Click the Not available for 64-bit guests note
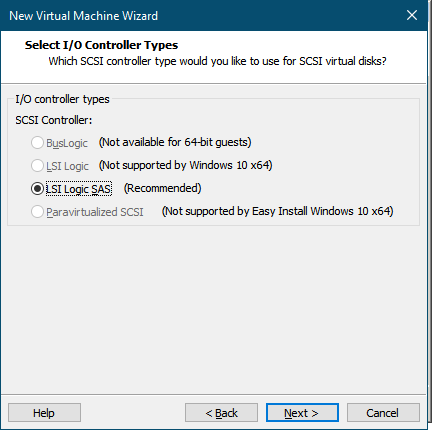 (x=175, y=142)
